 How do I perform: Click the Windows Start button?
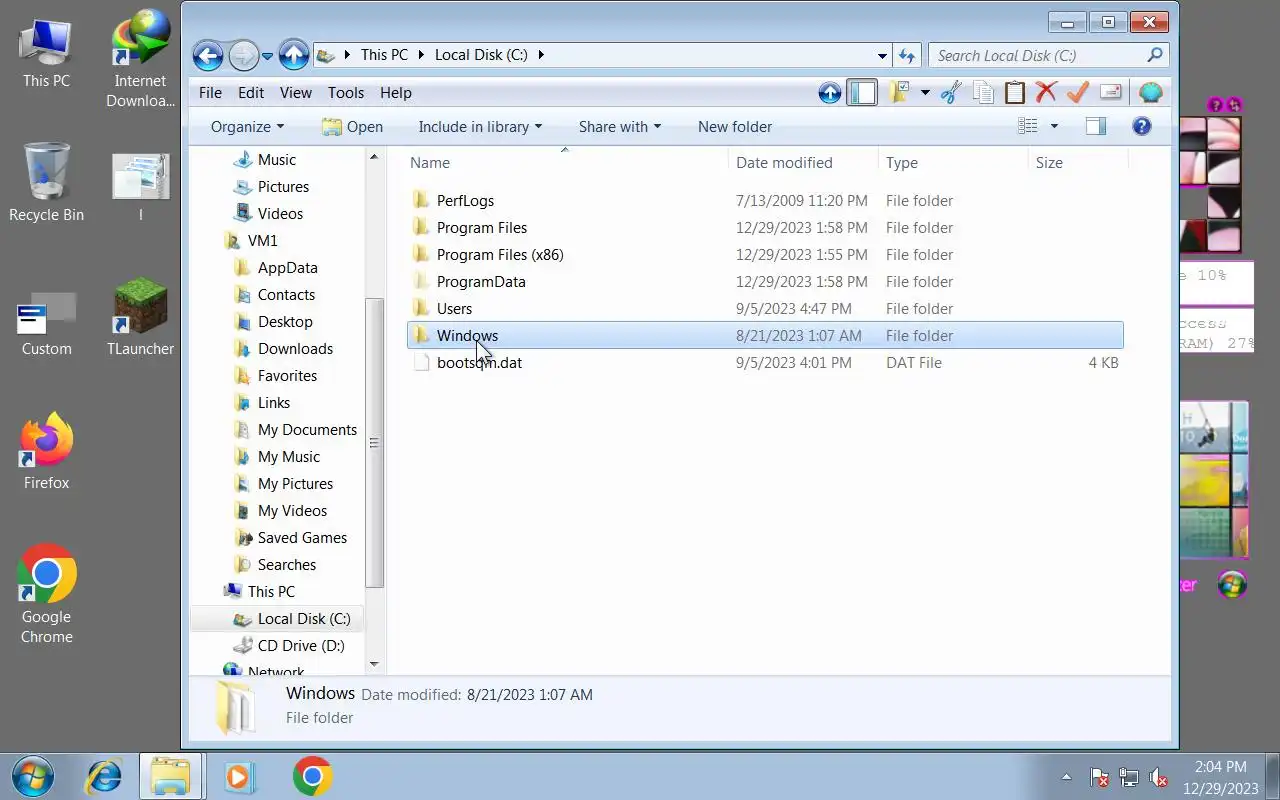click(x=33, y=776)
